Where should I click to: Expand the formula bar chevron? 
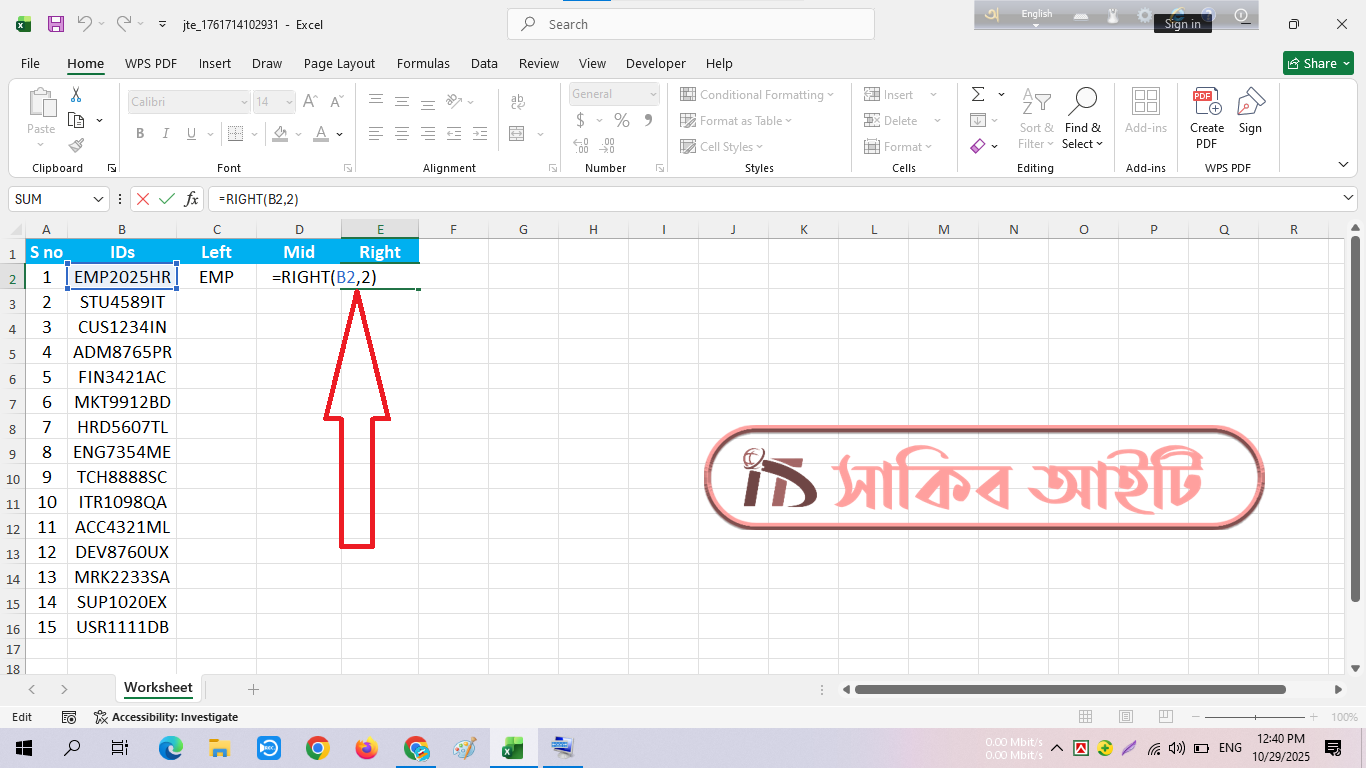(1349, 199)
